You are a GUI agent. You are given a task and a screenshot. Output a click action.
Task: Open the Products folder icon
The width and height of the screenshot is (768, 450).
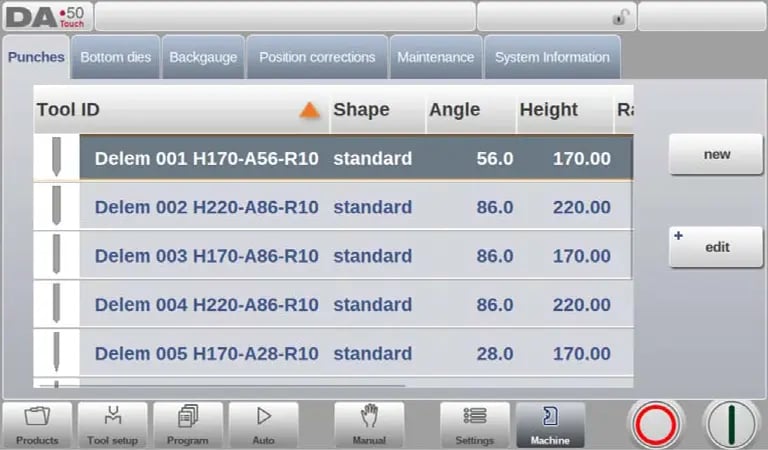click(x=37, y=425)
